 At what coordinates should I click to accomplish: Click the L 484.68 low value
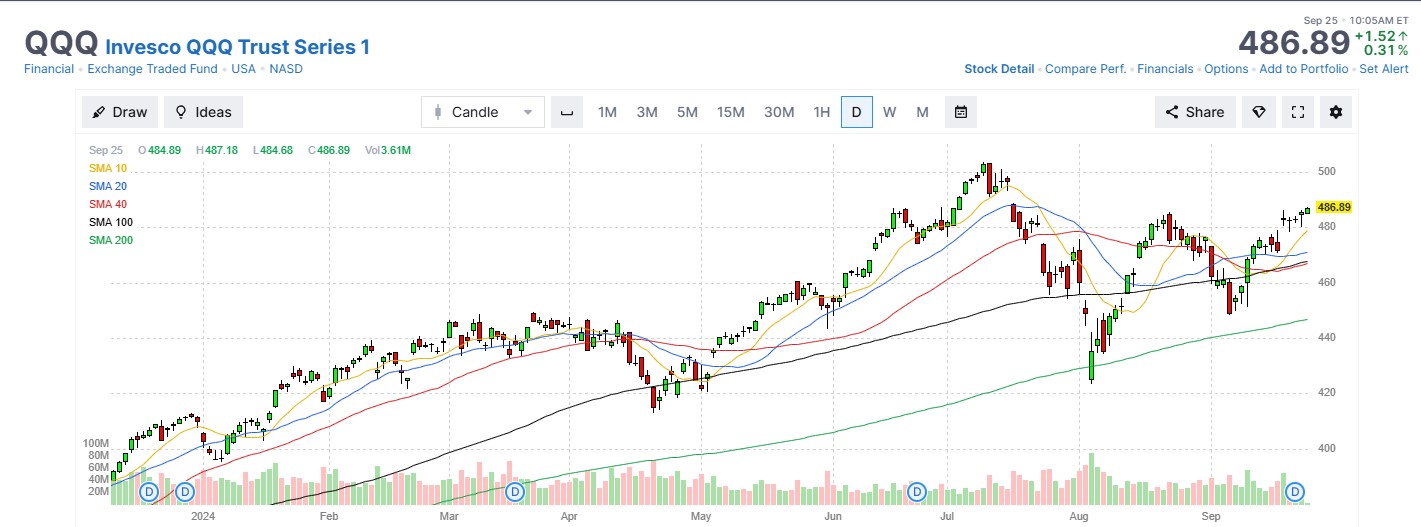click(272, 150)
